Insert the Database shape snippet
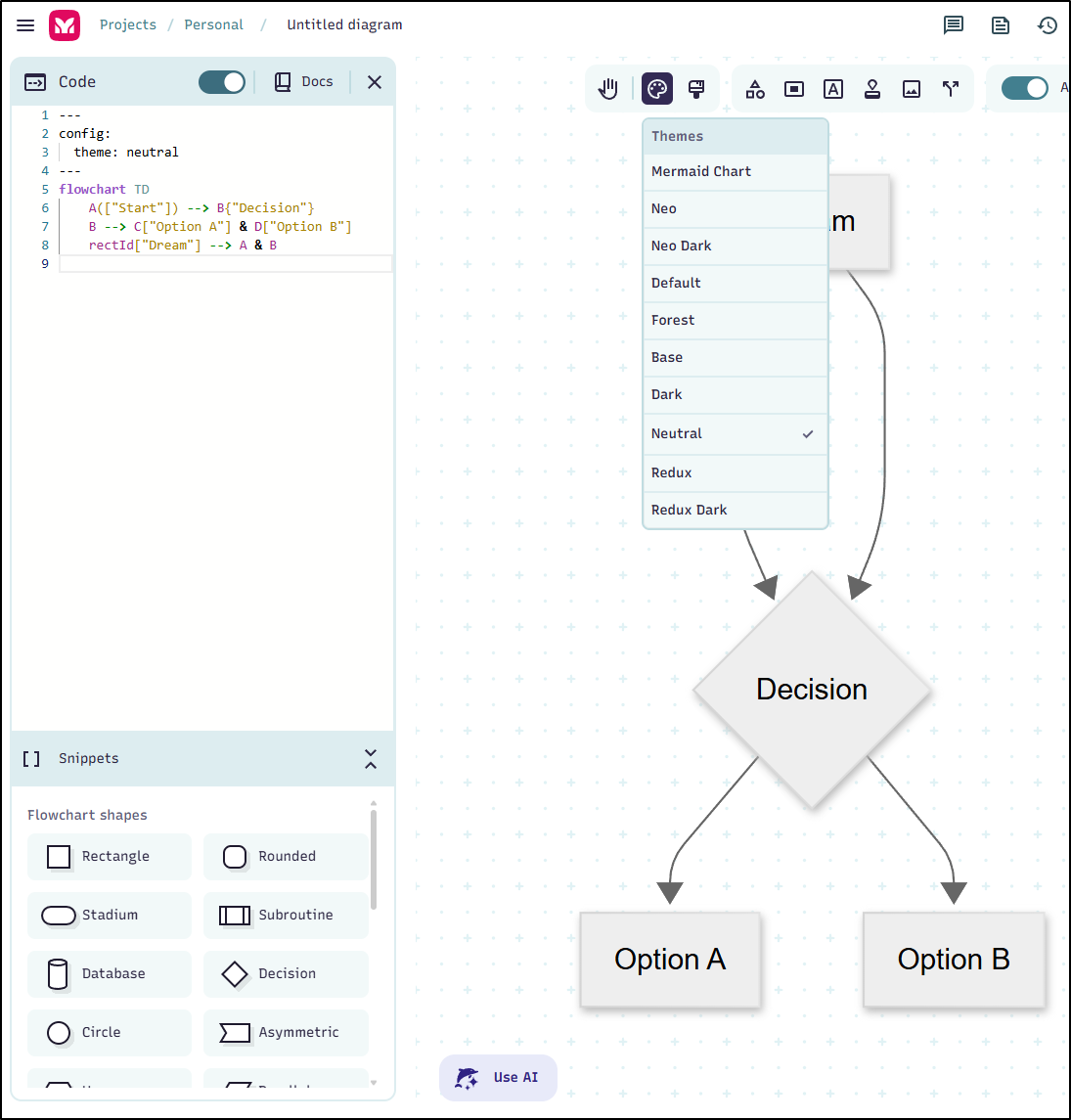This screenshot has width=1071, height=1120. pos(110,974)
